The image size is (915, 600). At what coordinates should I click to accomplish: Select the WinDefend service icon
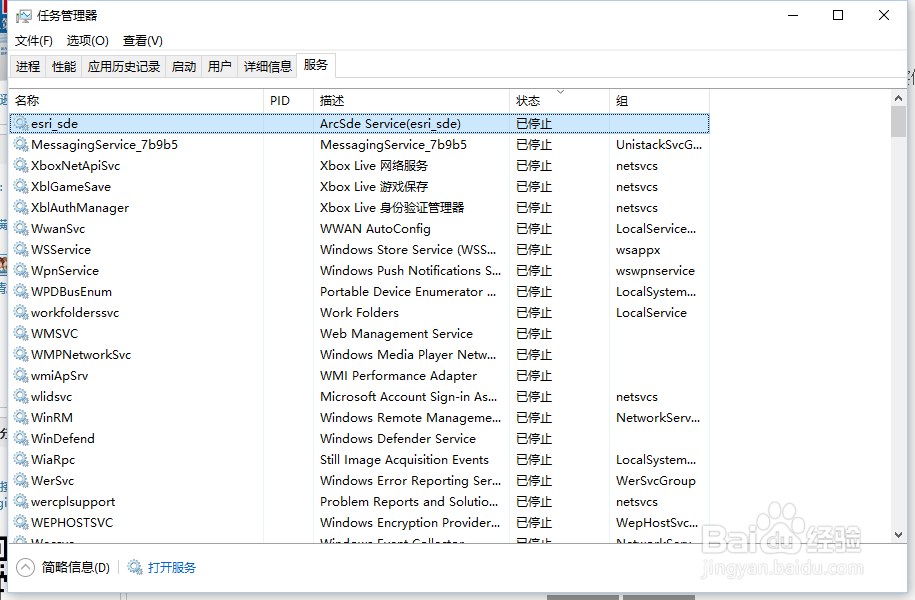[21, 438]
